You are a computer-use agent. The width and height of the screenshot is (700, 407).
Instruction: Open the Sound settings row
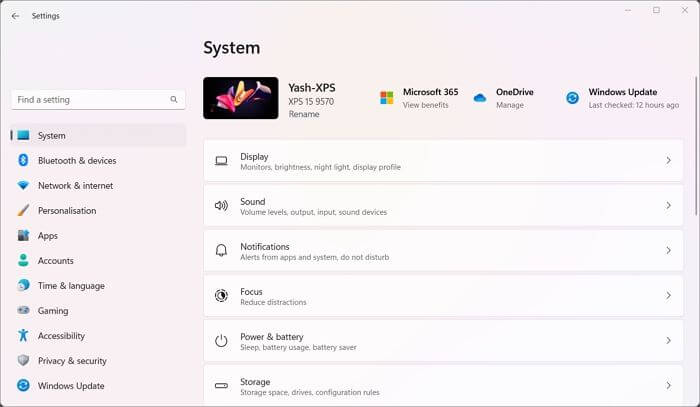443,205
